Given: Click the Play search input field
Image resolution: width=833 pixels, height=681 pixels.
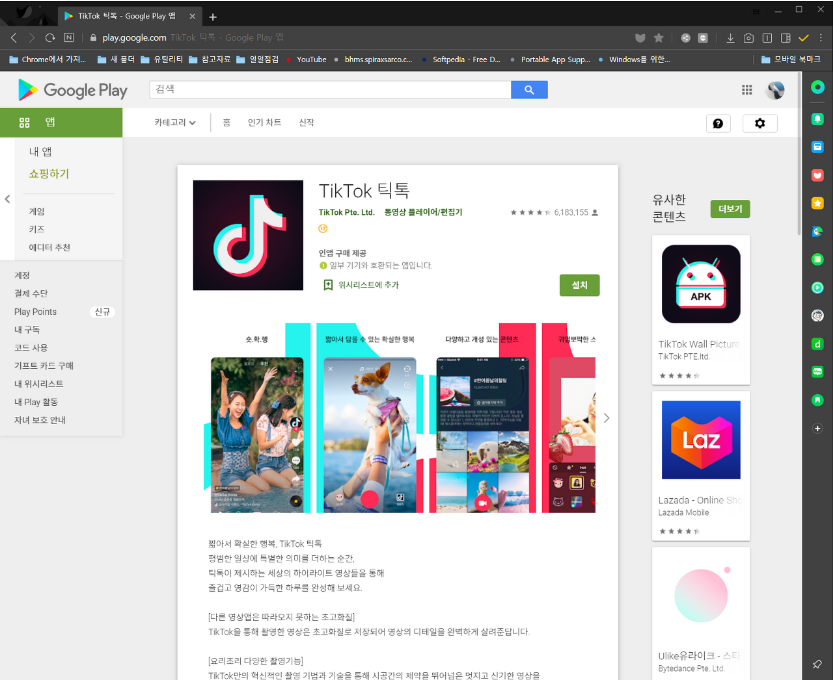Looking at the screenshot, I should 330,90.
